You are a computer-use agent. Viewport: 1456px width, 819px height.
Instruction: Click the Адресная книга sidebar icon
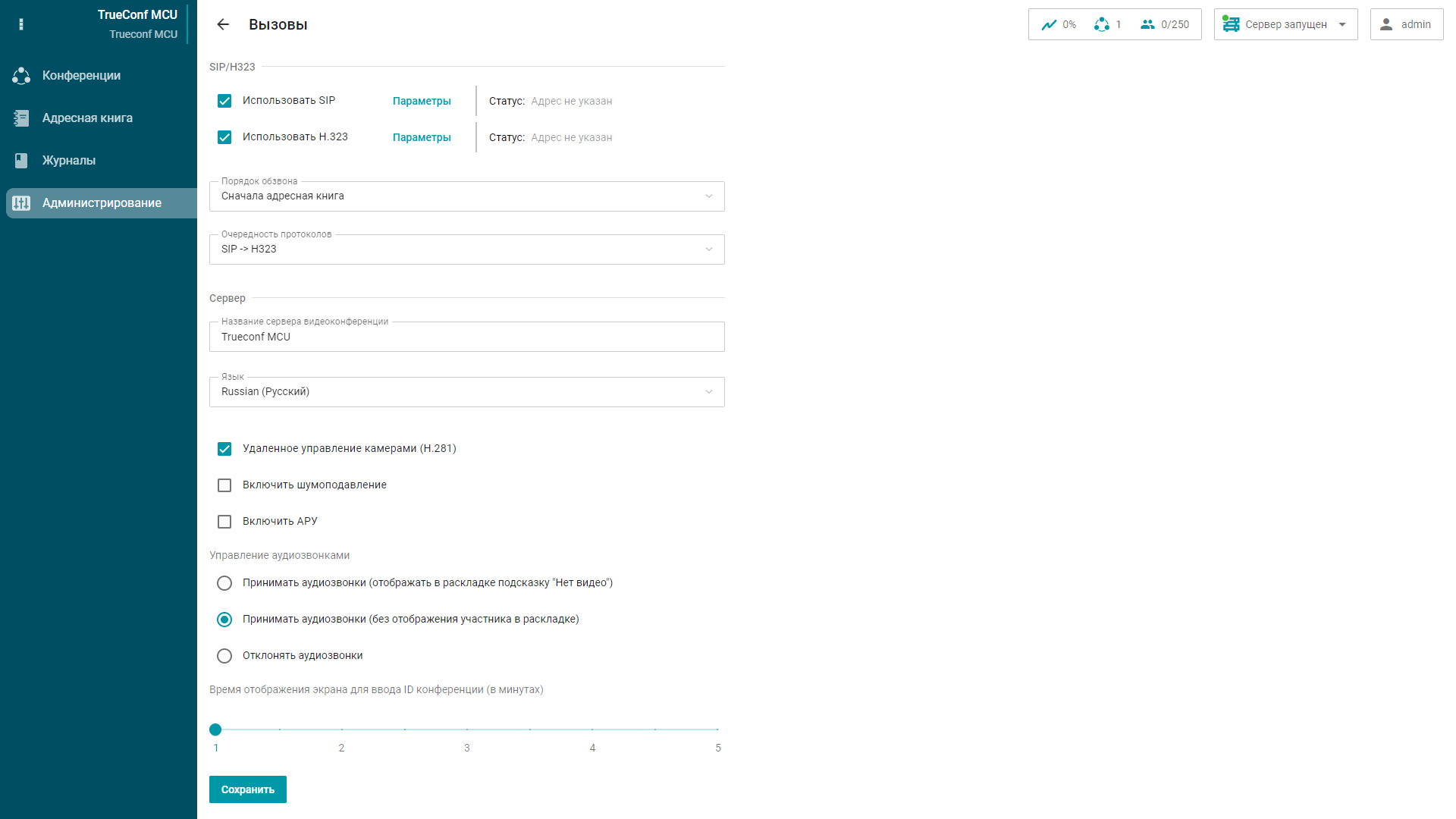21,118
